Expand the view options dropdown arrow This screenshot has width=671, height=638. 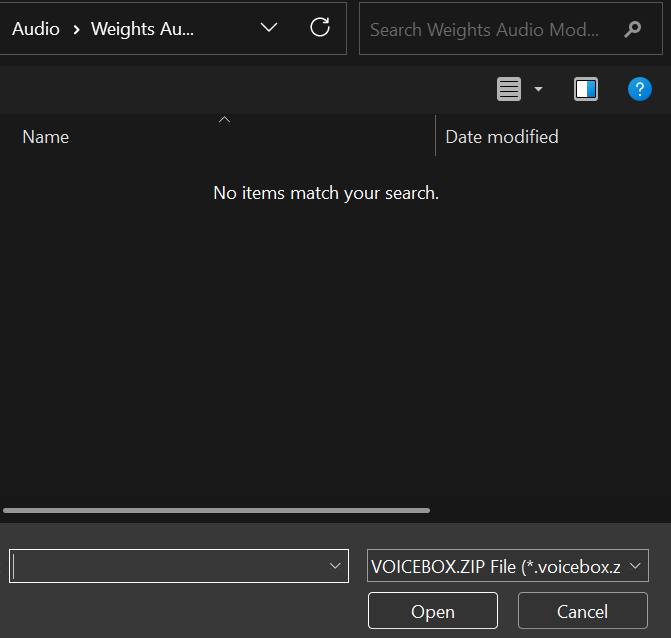coord(538,89)
